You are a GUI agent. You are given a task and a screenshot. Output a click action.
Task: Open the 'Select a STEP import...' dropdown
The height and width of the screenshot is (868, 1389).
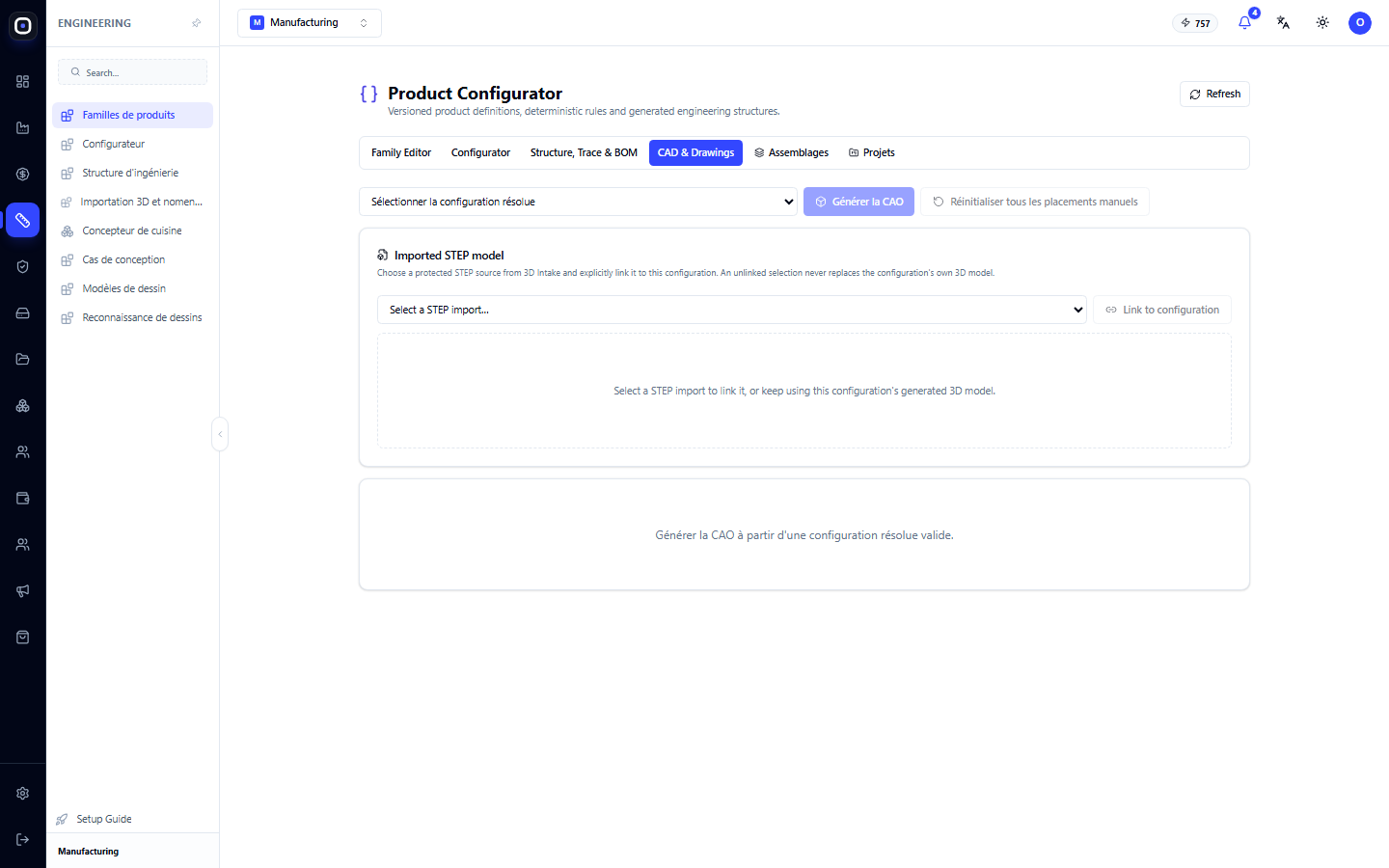(x=732, y=310)
